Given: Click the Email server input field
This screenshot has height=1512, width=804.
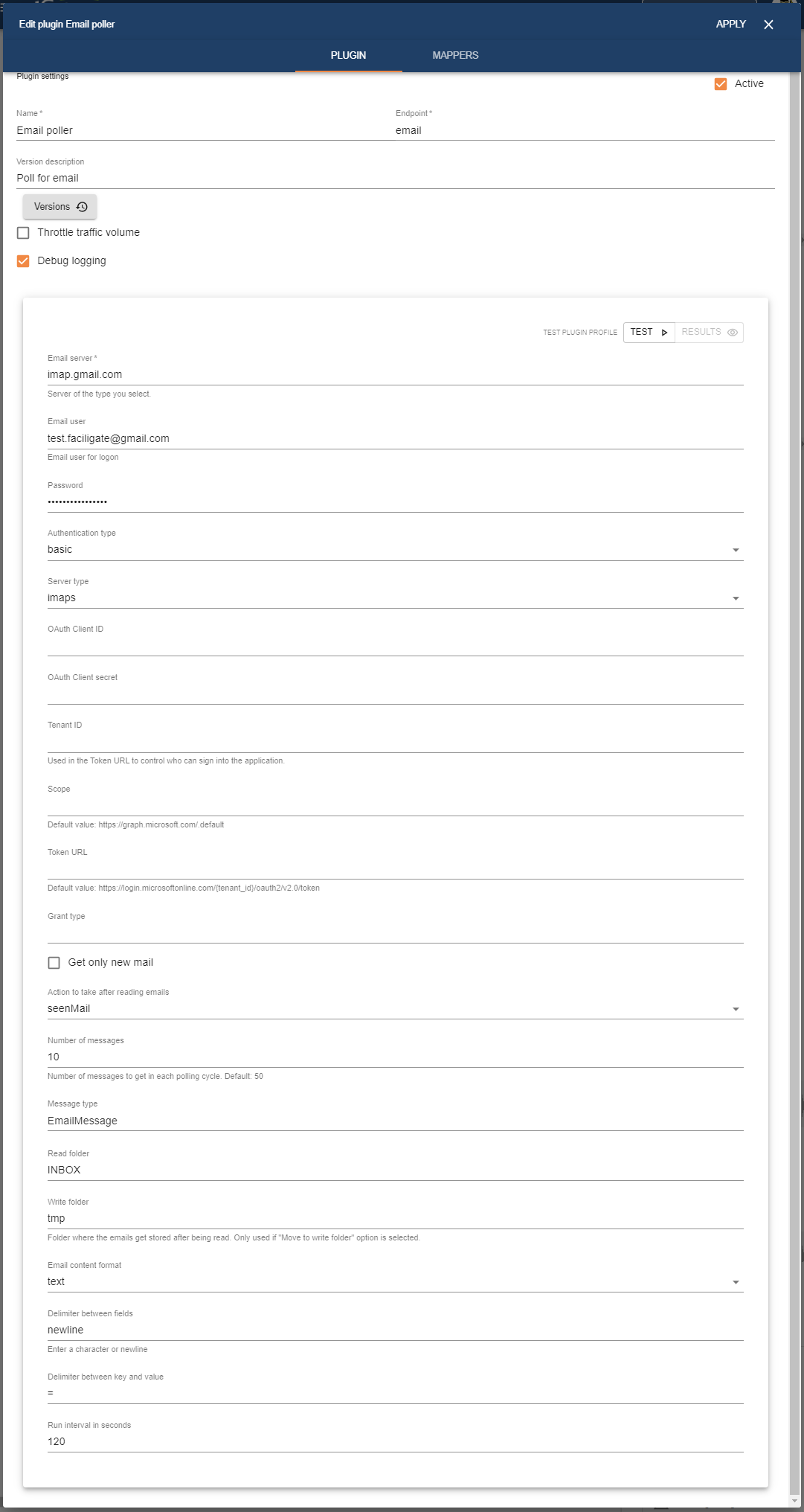Looking at the screenshot, I should click(x=394, y=375).
